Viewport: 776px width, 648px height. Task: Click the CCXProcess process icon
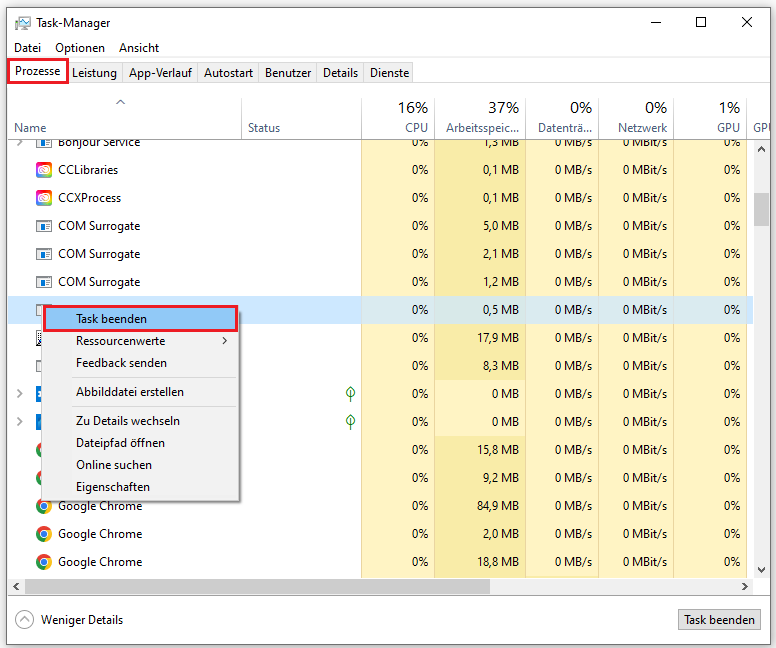coord(44,198)
